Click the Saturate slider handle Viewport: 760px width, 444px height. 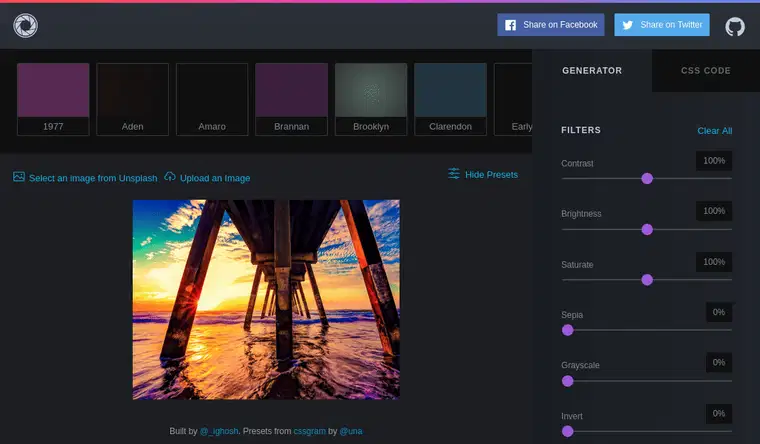coord(647,280)
